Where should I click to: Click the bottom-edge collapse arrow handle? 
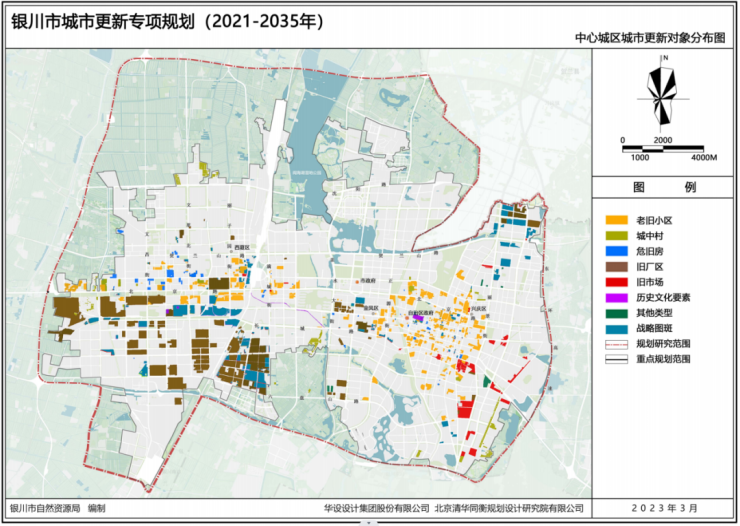click(x=369, y=523)
